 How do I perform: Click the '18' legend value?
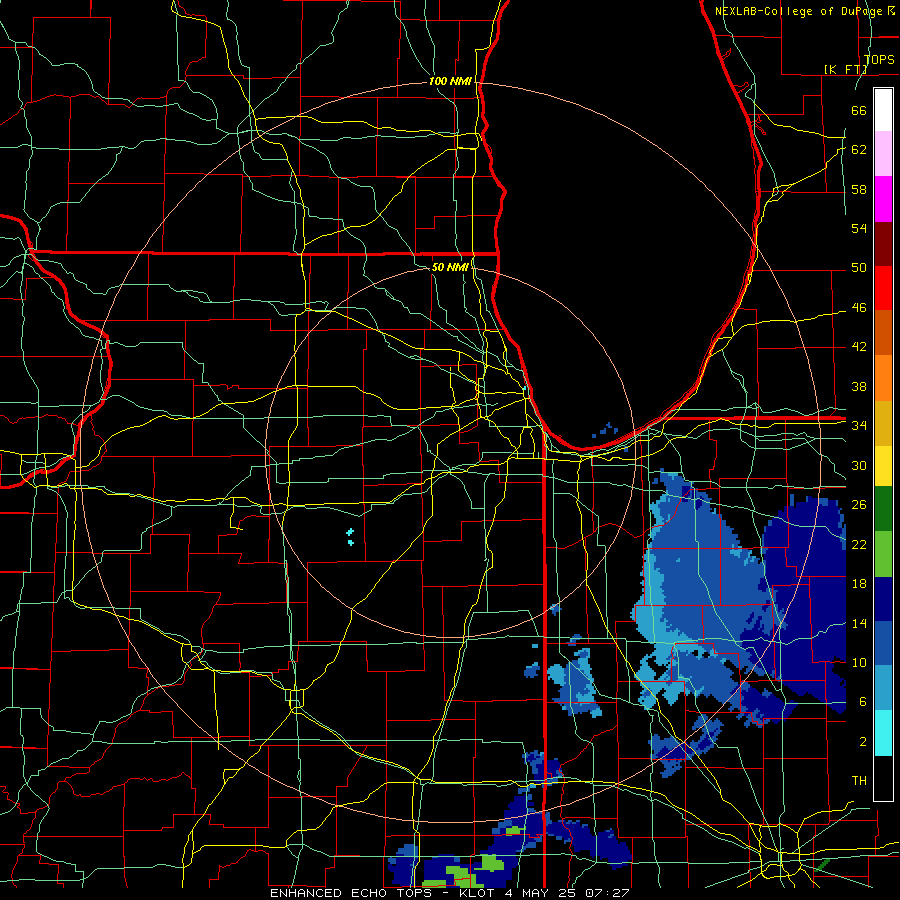[859, 584]
